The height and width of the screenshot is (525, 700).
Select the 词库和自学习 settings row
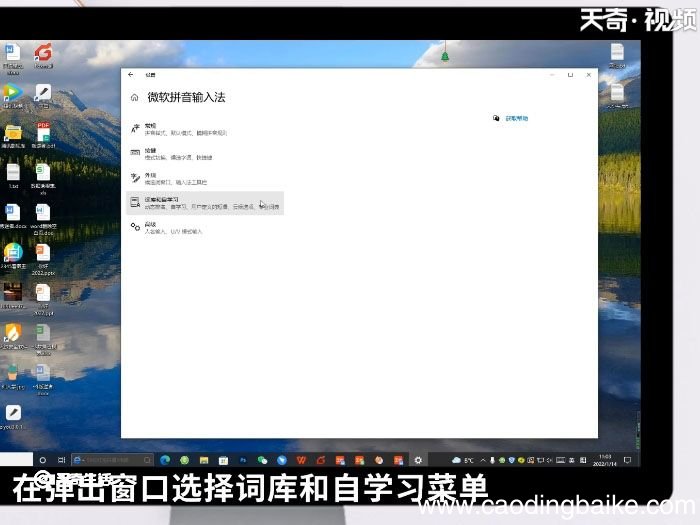tap(205, 203)
